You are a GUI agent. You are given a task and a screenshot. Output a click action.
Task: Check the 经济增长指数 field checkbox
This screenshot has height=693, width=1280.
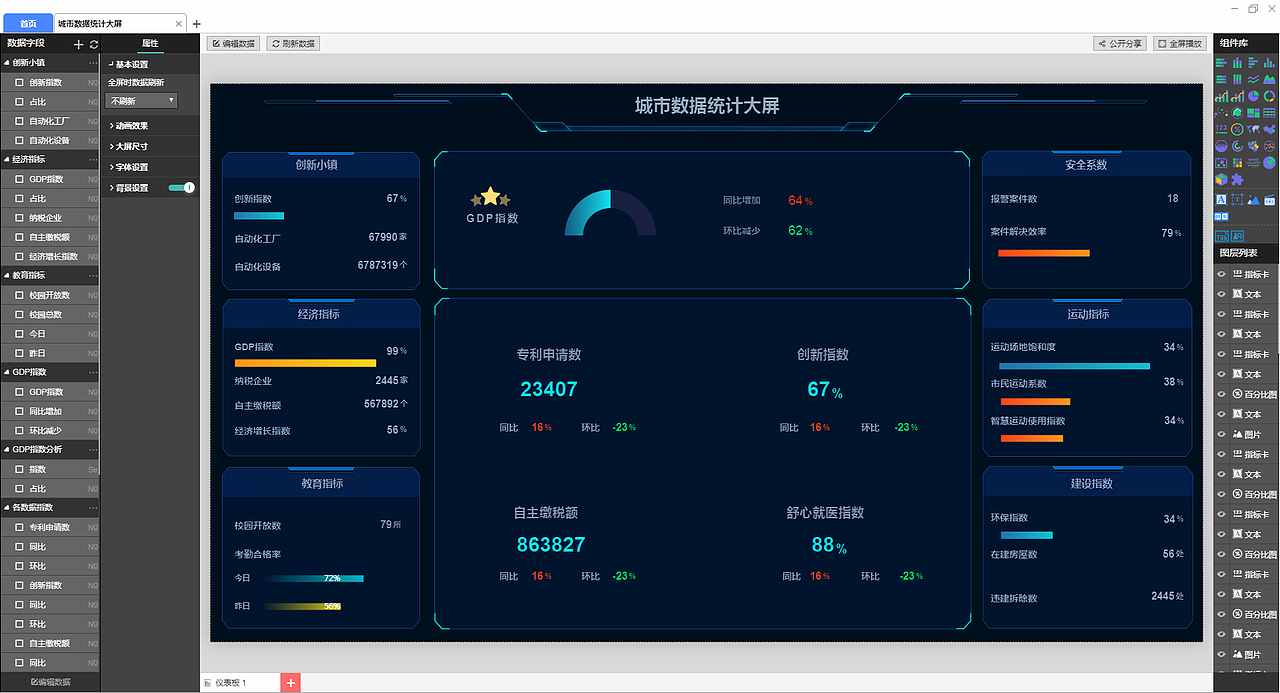(x=19, y=257)
